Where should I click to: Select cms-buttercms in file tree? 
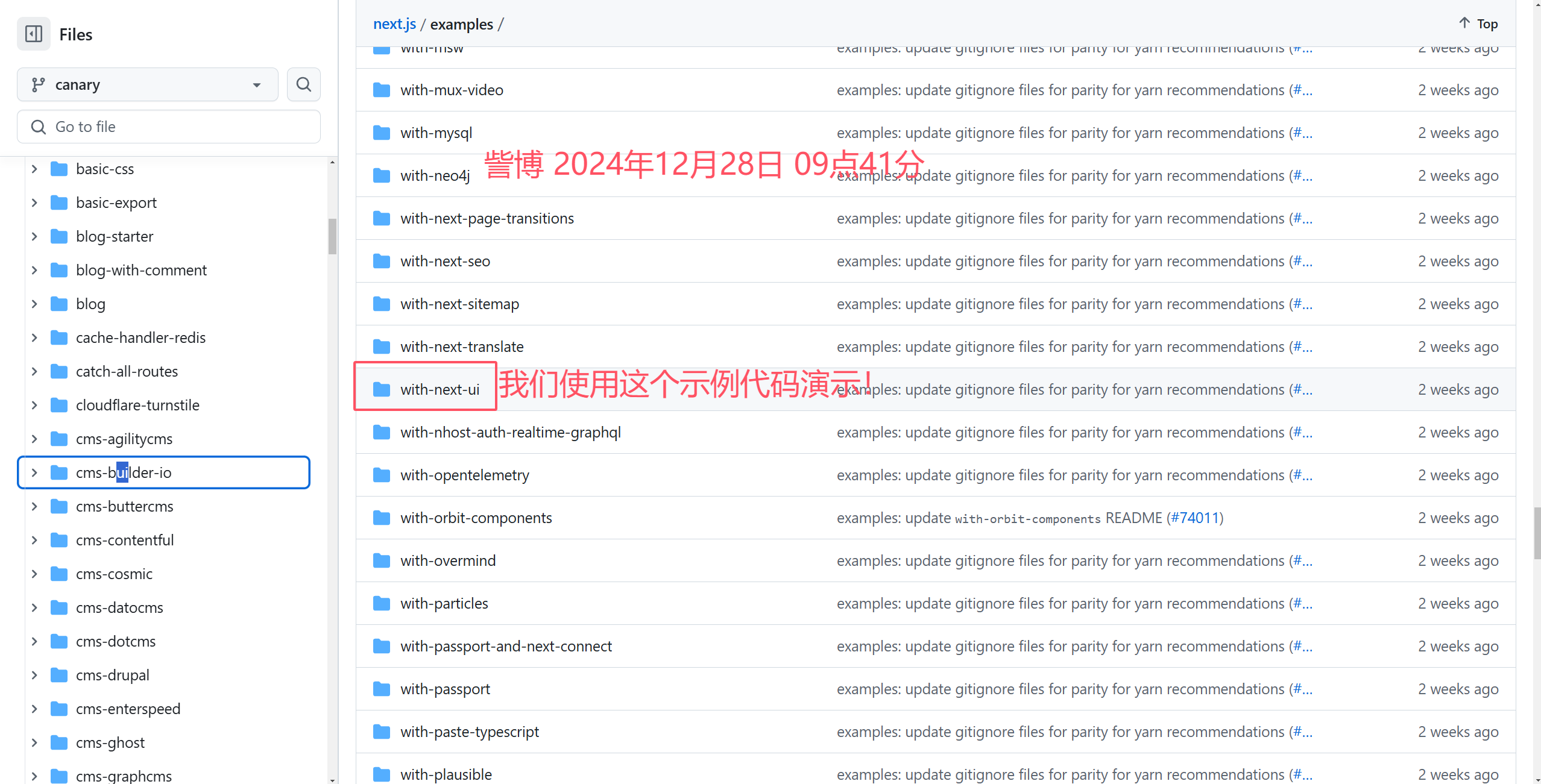(x=124, y=507)
